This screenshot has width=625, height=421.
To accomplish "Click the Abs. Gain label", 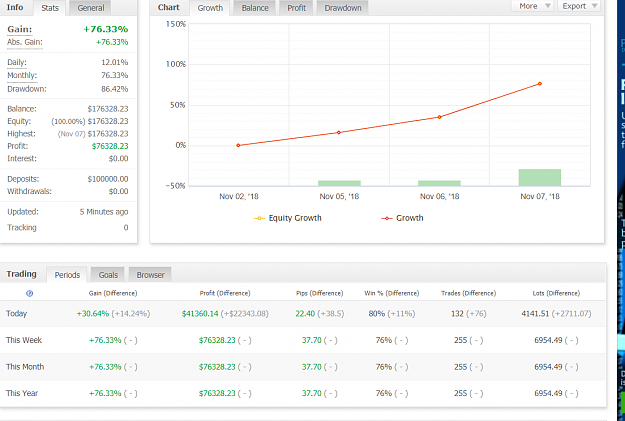I will tap(25, 42).
